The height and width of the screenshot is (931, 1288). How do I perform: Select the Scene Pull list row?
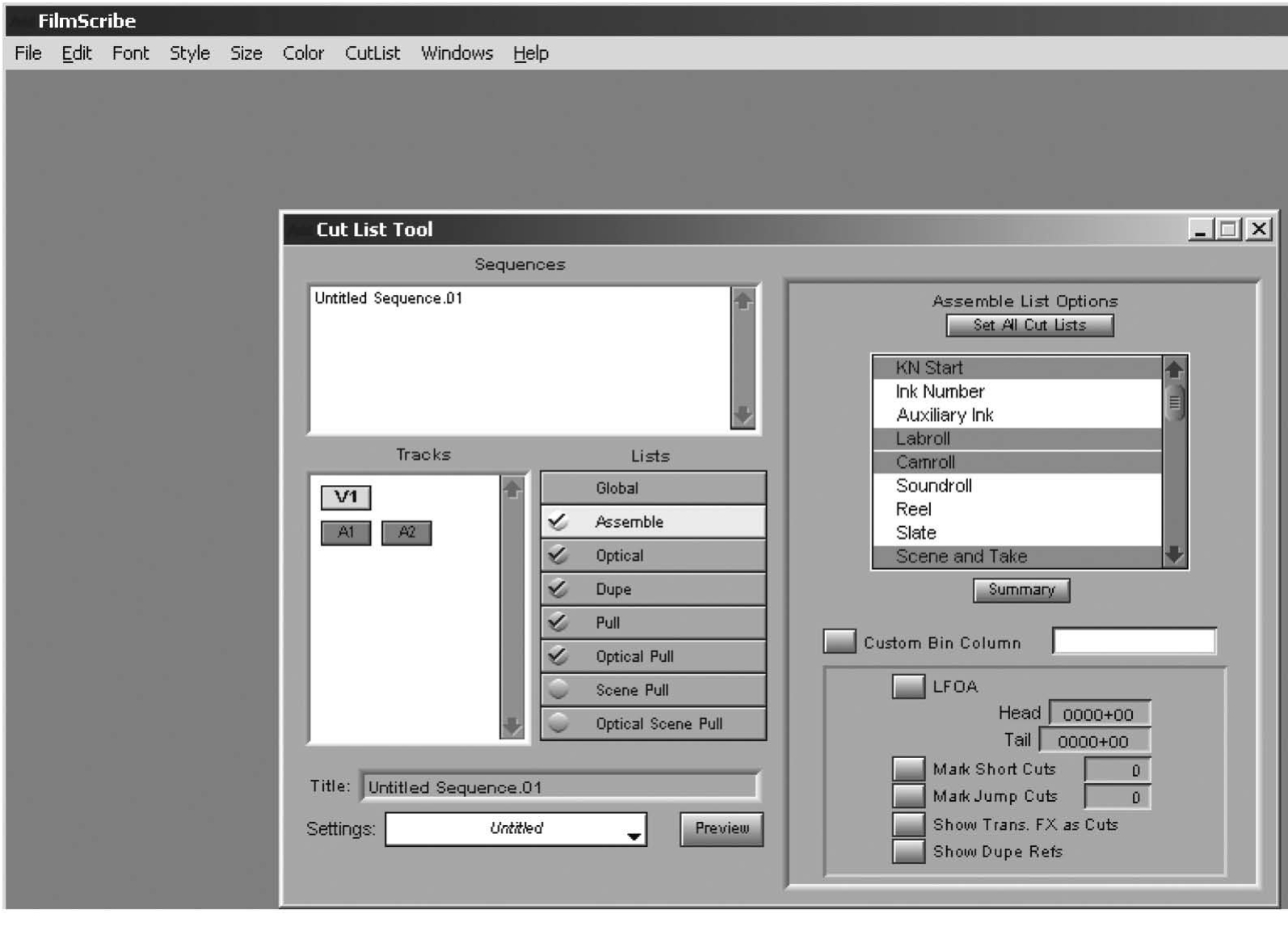tap(653, 690)
